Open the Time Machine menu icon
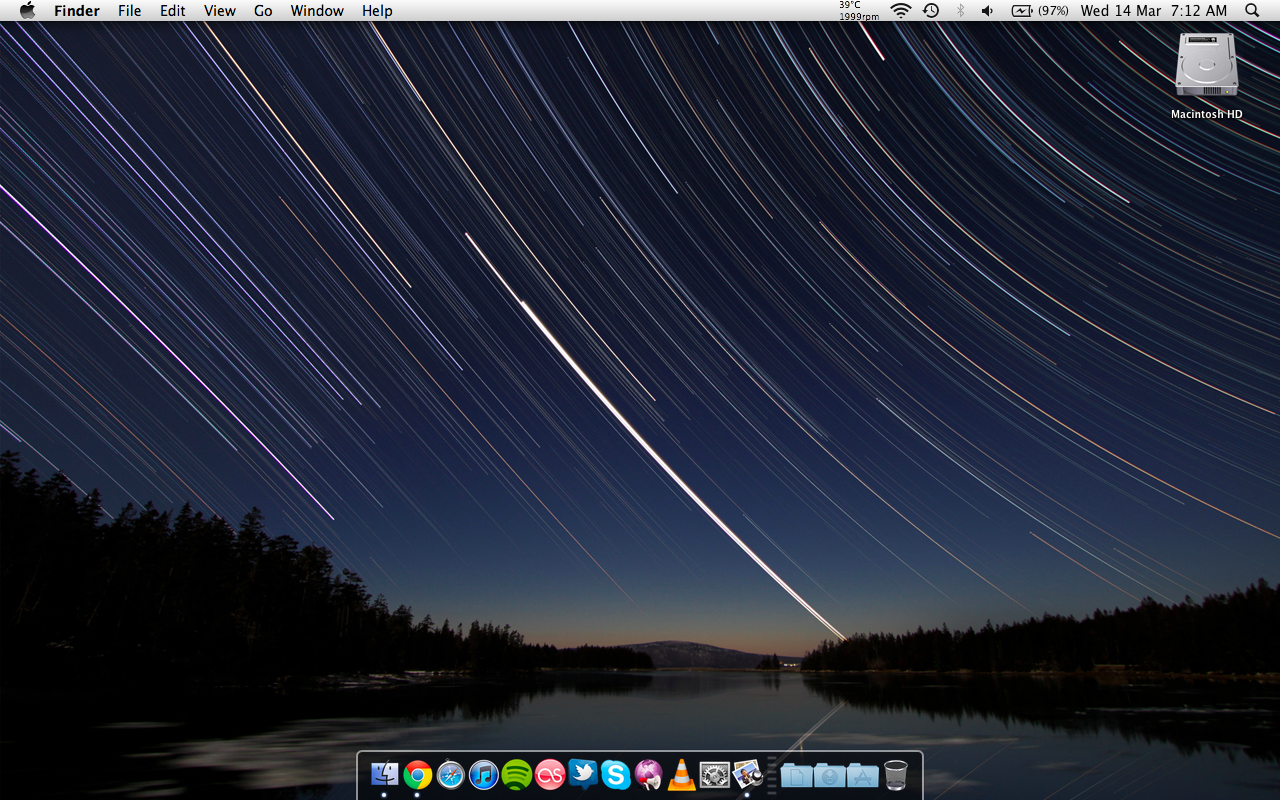Viewport: 1280px width, 800px height. click(931, 10)
